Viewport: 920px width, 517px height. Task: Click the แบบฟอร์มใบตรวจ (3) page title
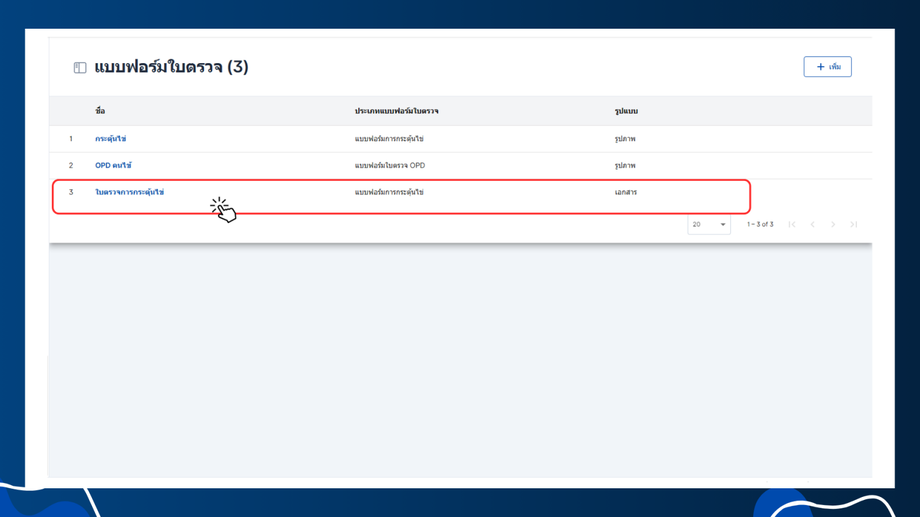[171, 67]
